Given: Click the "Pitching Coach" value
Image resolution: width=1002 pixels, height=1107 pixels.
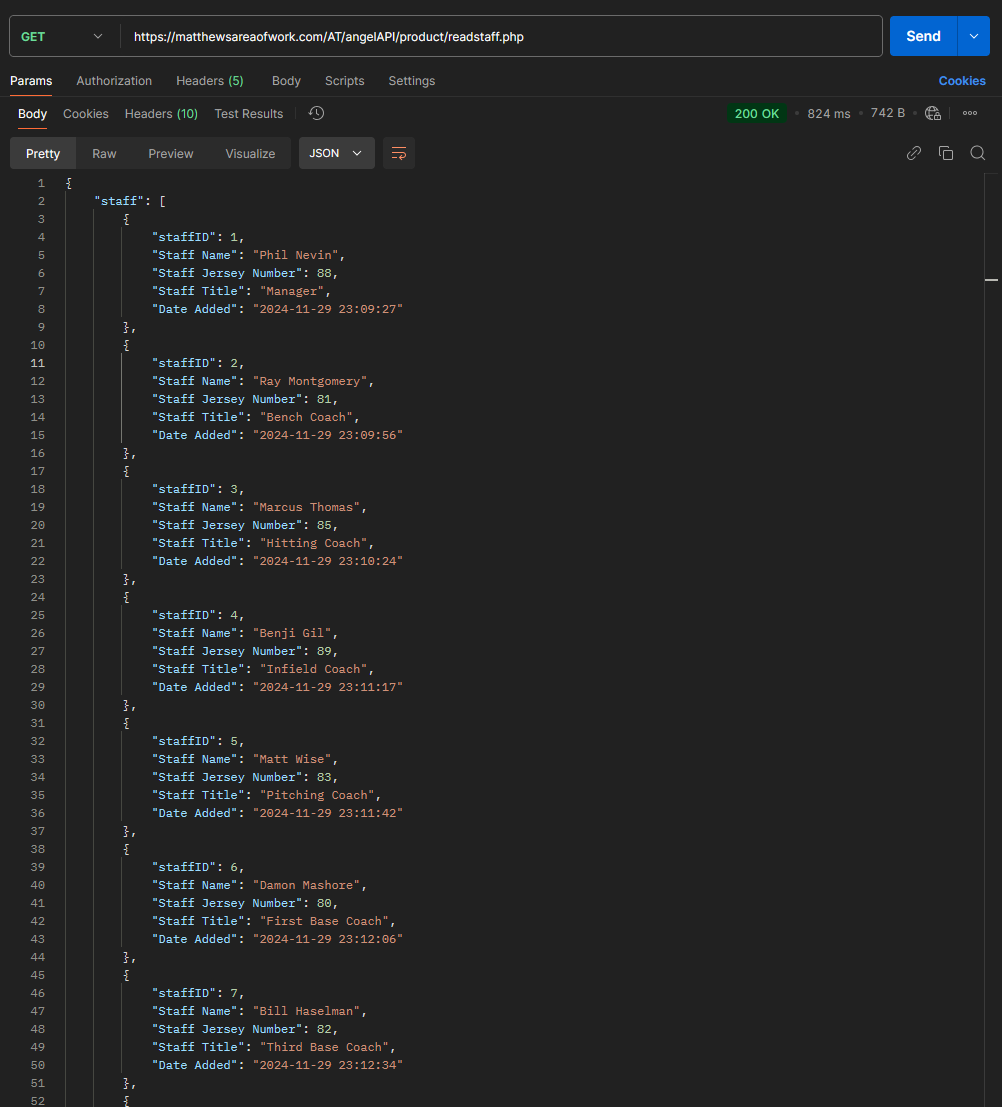Looking at the screenshot, I should [x=317, y=795].
